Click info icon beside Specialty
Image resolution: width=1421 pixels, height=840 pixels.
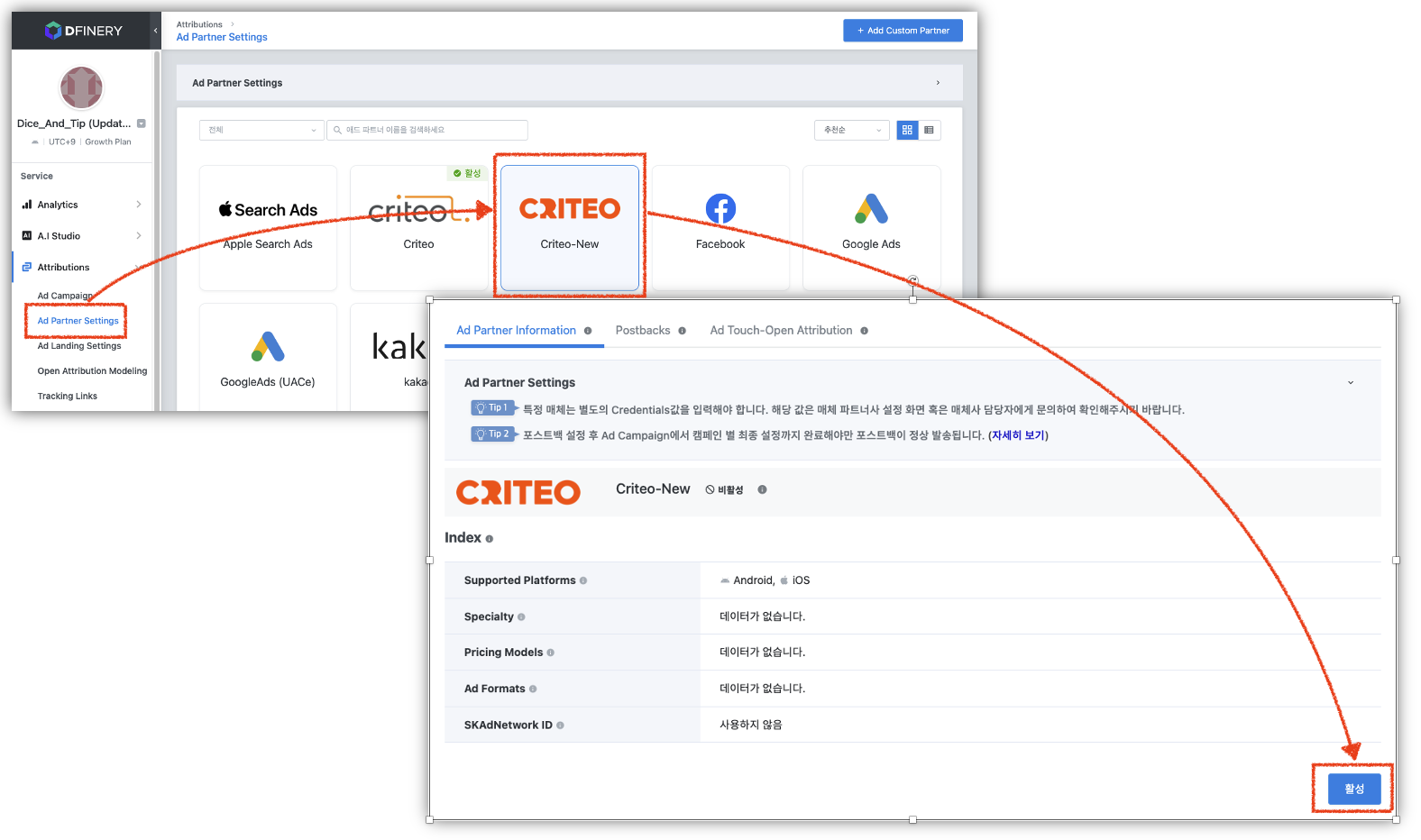pyautogui.click(x=521, y=617)
